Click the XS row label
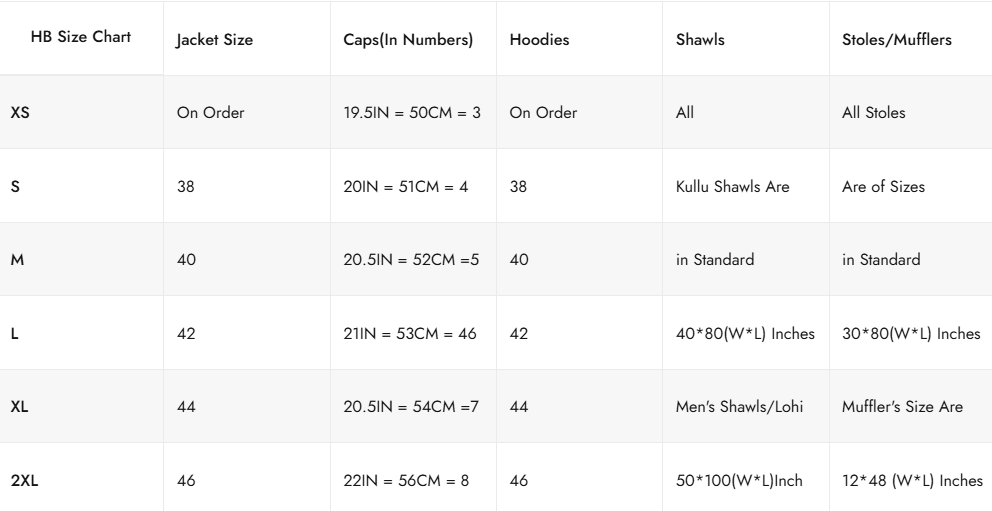The image size is (992, 511). [x=20, y=113]
